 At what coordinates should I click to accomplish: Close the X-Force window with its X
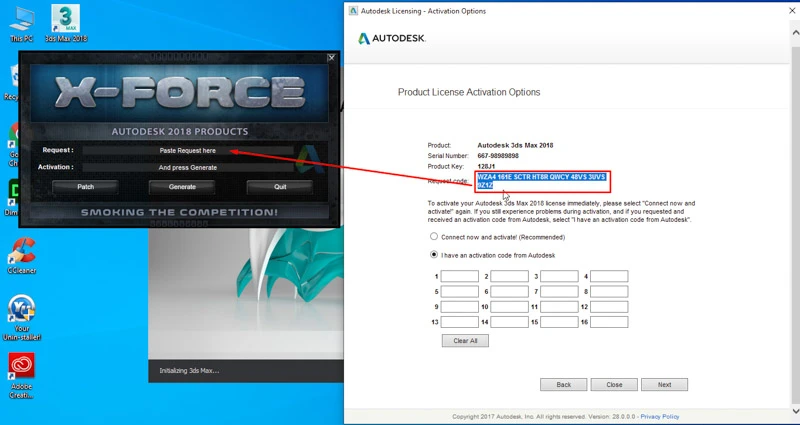[x=331, y=58]
